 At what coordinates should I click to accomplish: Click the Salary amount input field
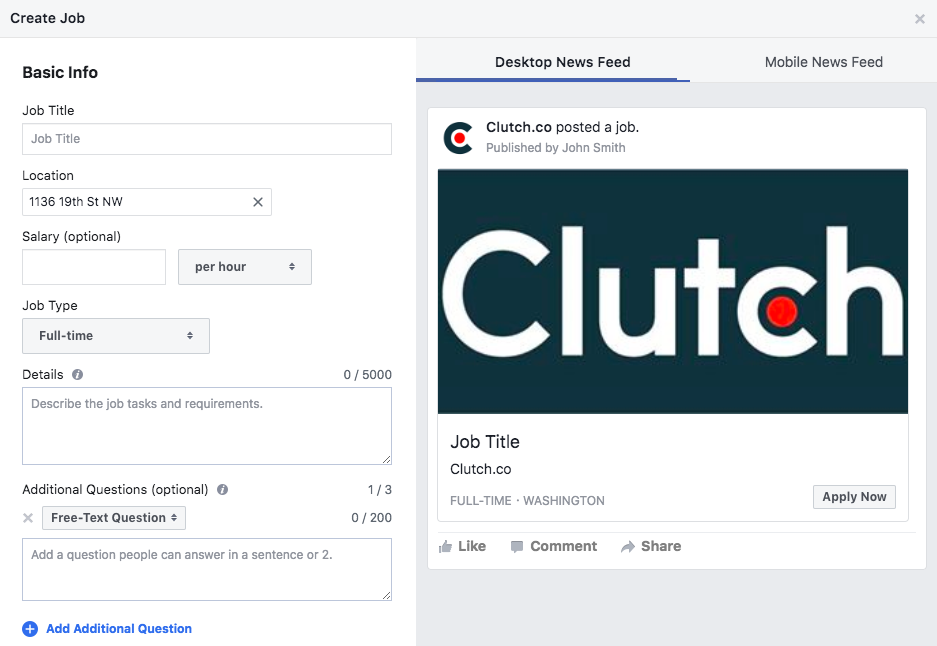(93, 266)
